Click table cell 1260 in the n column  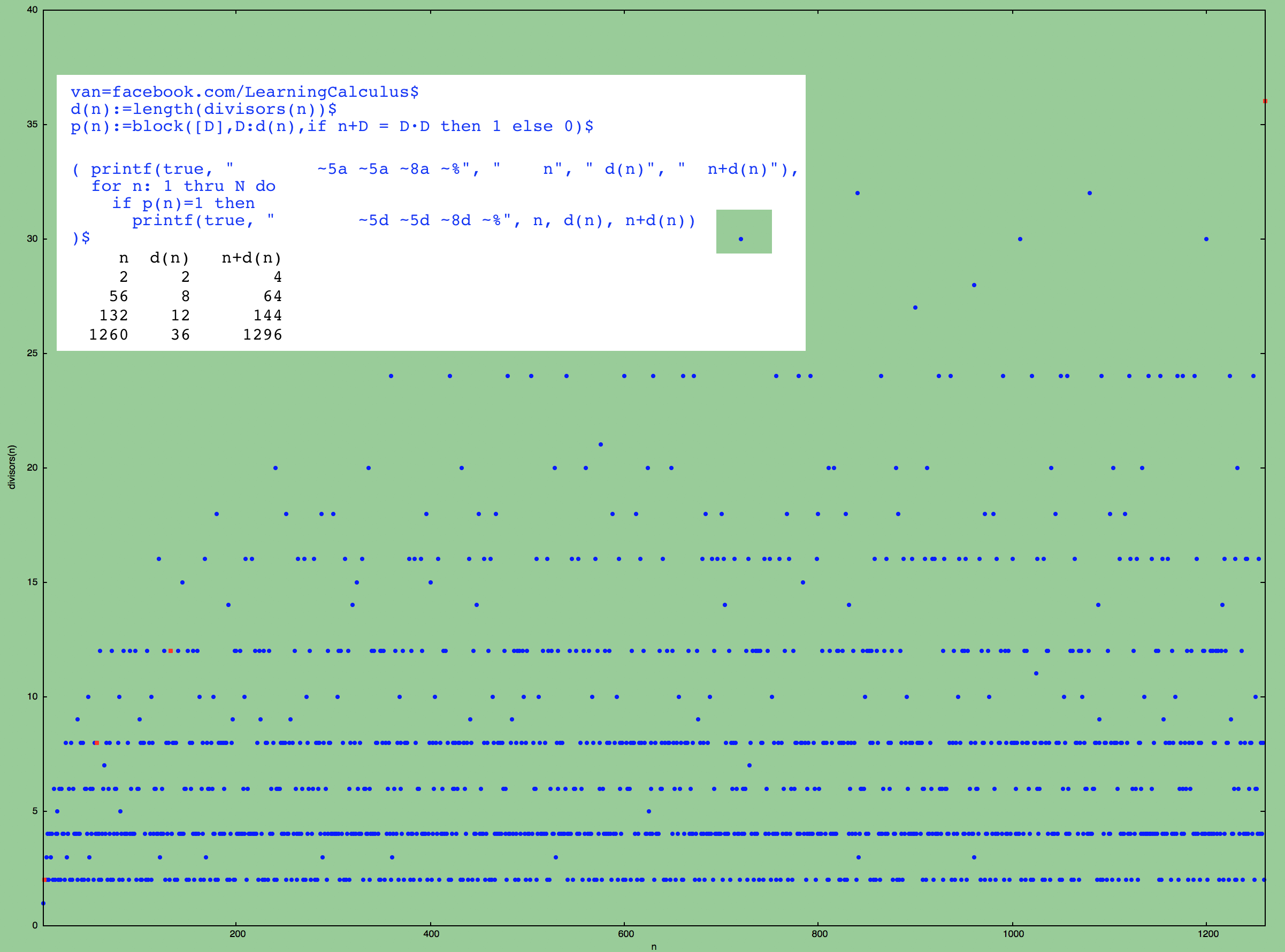click(x=109, y=335)
